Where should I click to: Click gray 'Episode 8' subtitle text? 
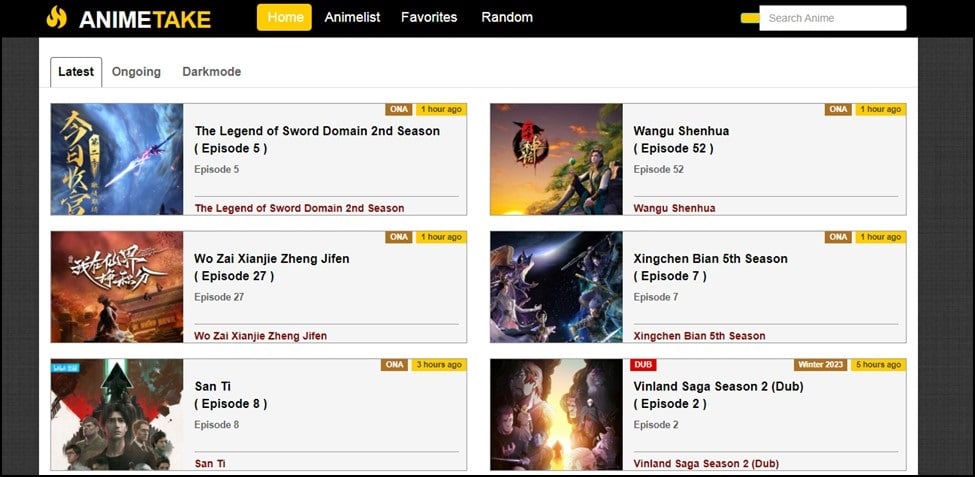216,425
